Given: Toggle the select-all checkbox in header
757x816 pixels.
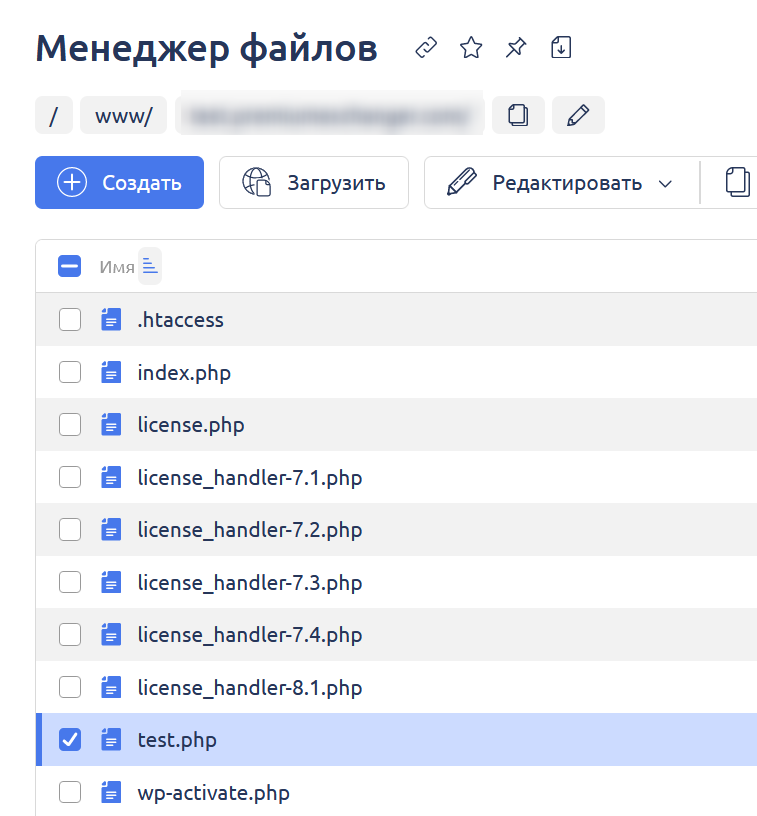Looking at the screenshot, I should pos(69,266).
